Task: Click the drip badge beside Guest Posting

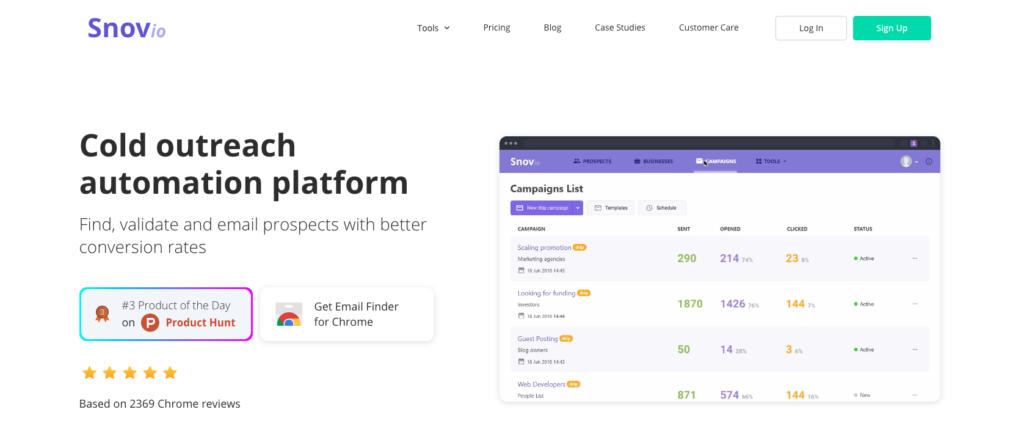Action: 566,339
